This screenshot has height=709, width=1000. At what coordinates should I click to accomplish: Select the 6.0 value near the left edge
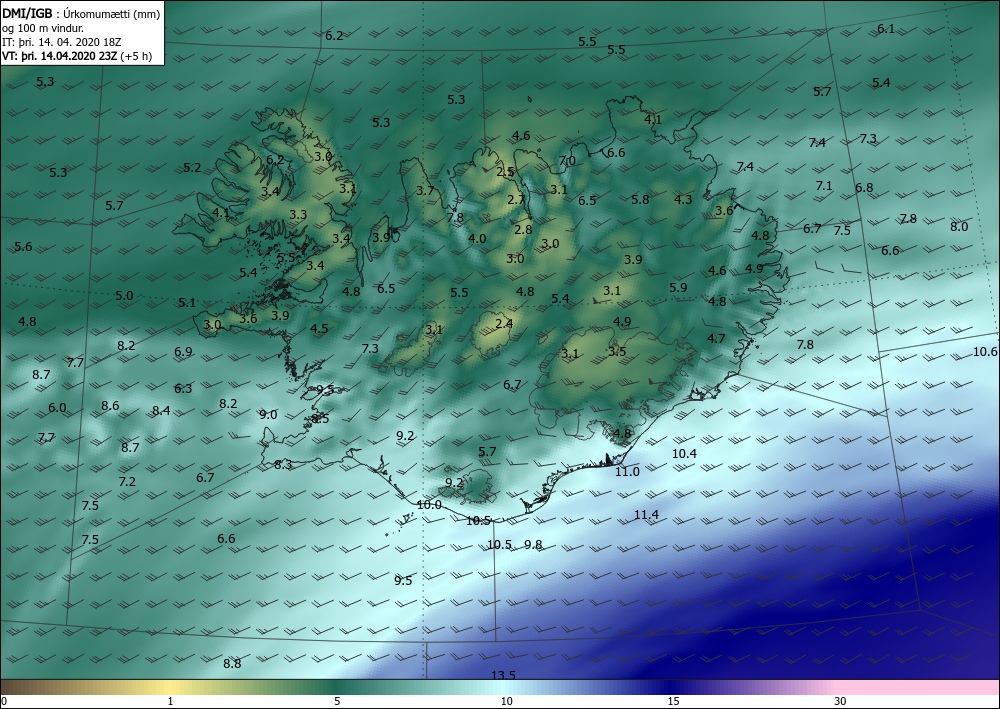tap(57, 408)
